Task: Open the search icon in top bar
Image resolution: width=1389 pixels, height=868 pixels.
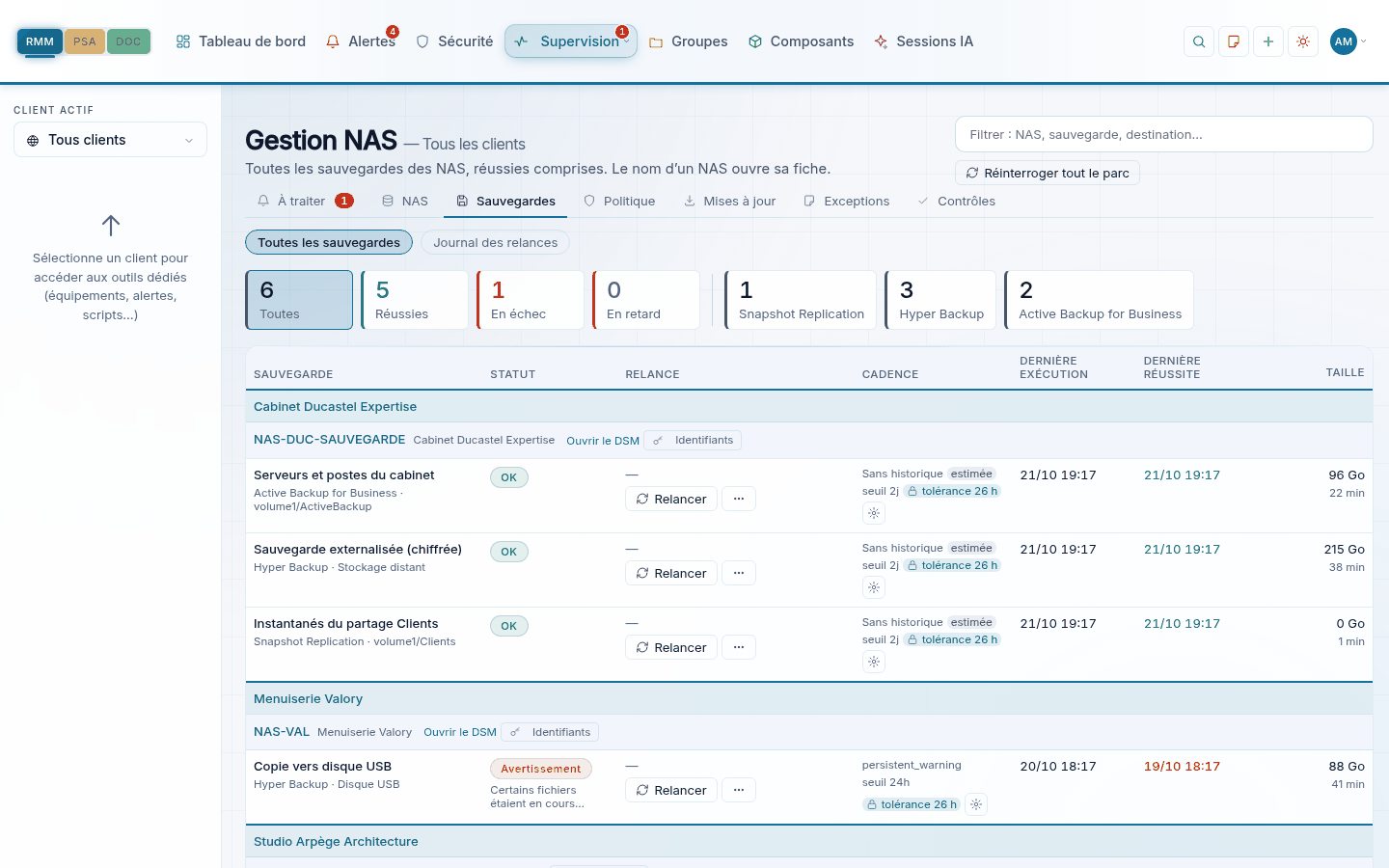Action: (1199, 41)
